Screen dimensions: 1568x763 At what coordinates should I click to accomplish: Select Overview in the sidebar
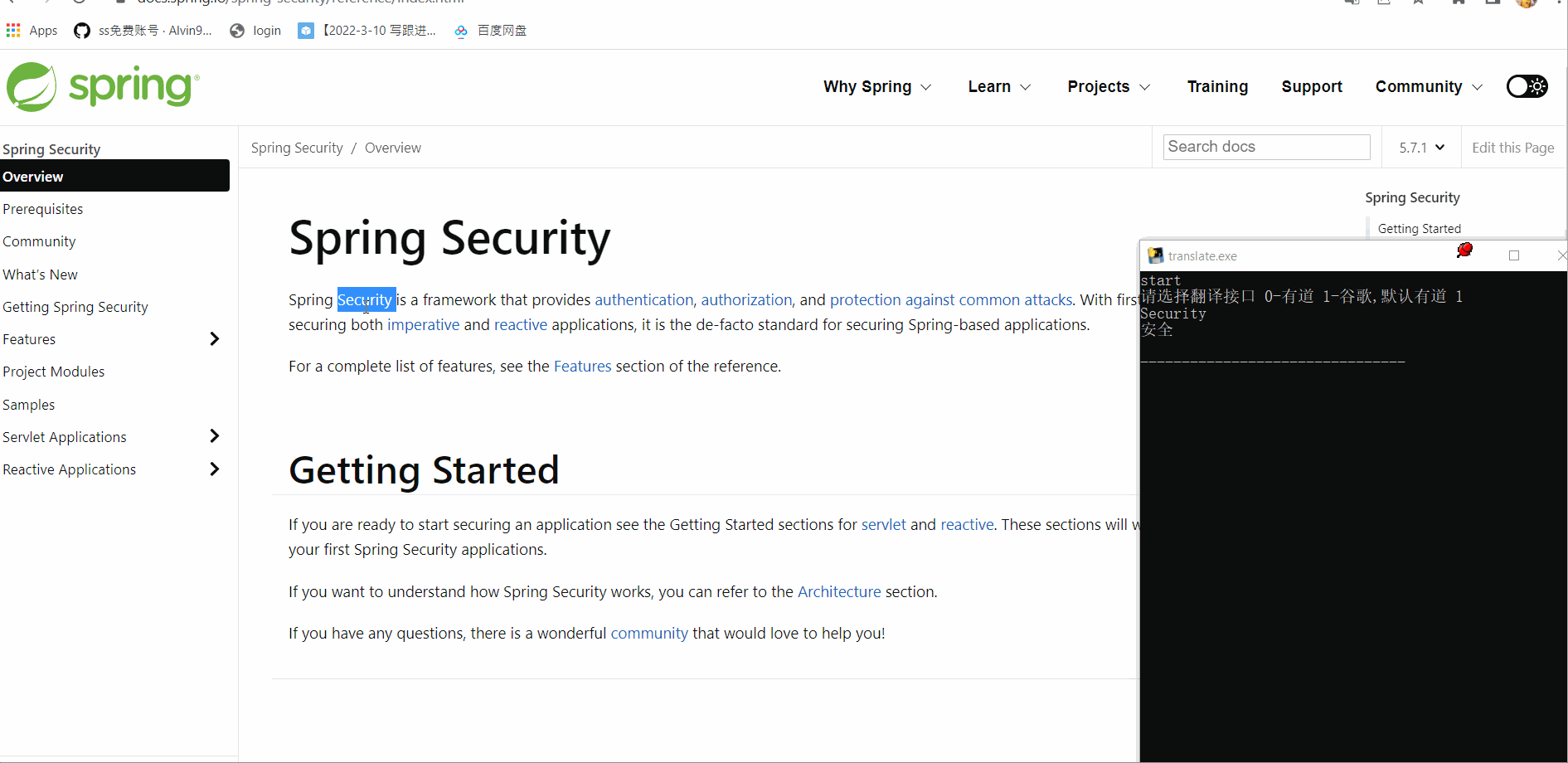[114, 176]
